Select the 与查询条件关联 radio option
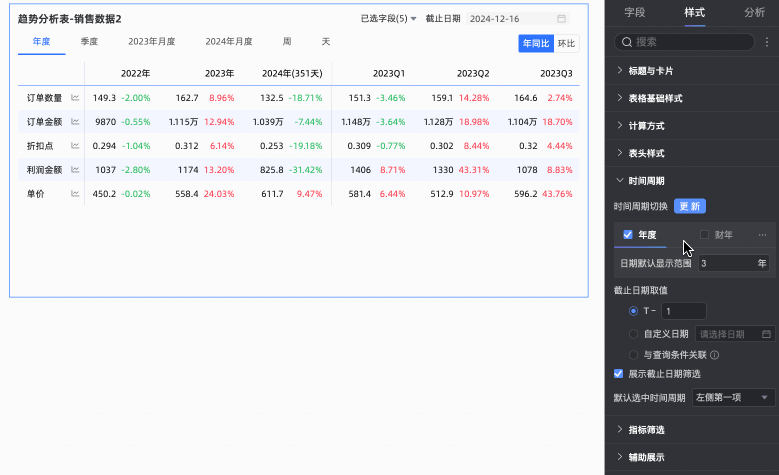 [x=633, y=355]
